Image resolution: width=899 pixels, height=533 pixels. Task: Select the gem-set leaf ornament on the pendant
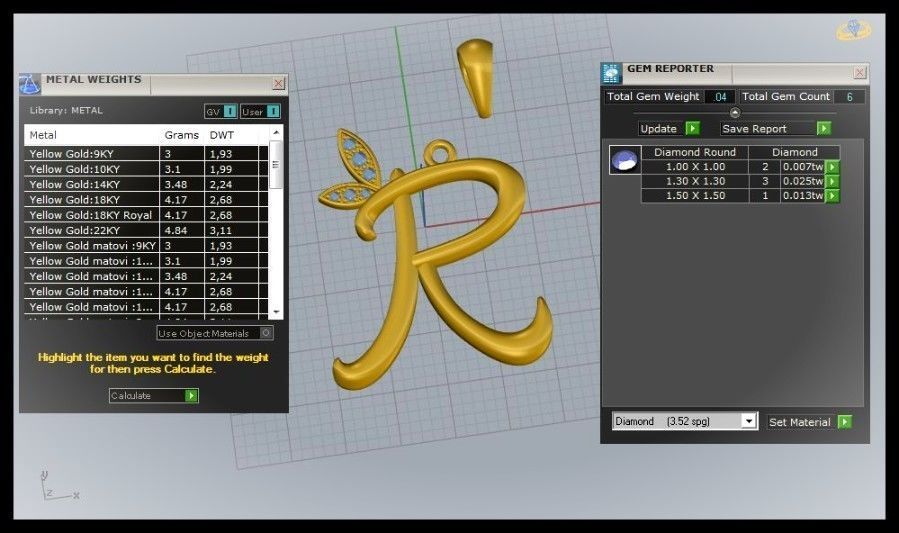tap(350, 169)
